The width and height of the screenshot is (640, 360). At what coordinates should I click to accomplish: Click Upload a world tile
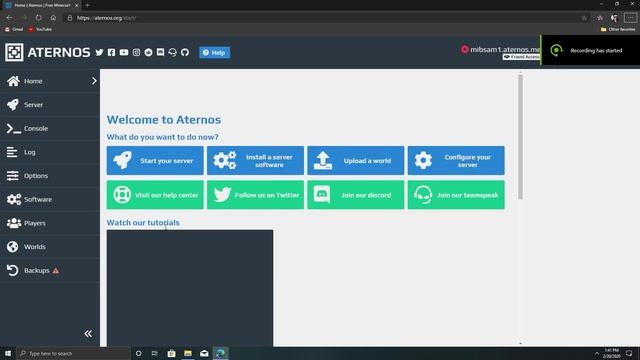pos(356,160)
